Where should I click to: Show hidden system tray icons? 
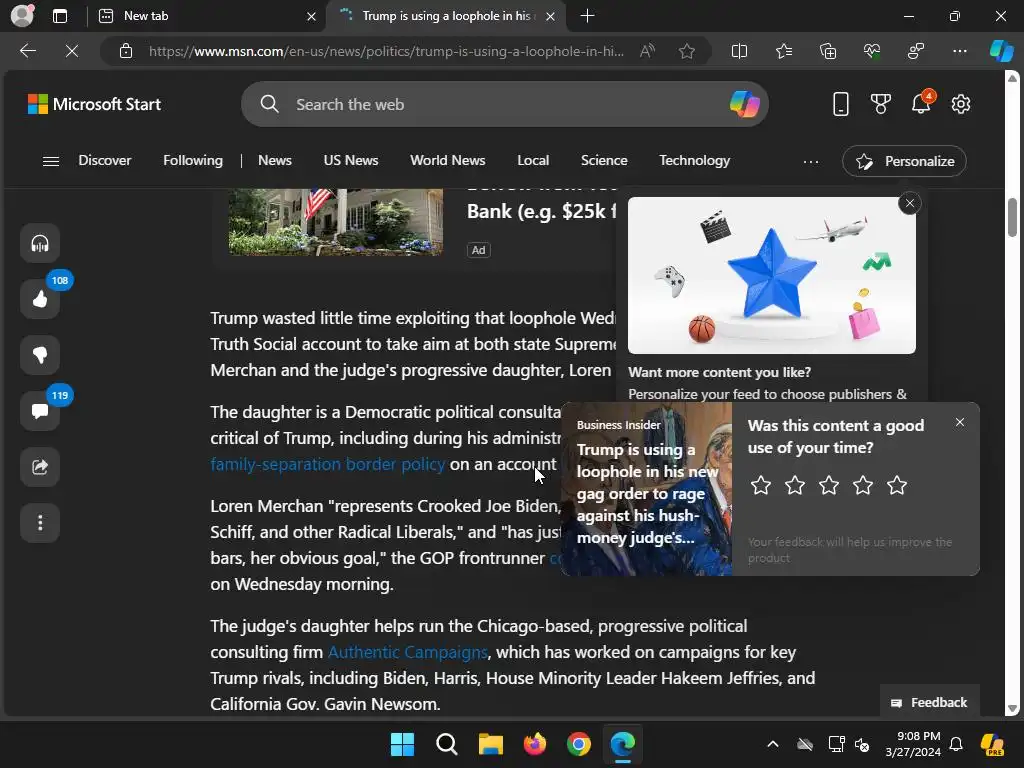(773, 744)
